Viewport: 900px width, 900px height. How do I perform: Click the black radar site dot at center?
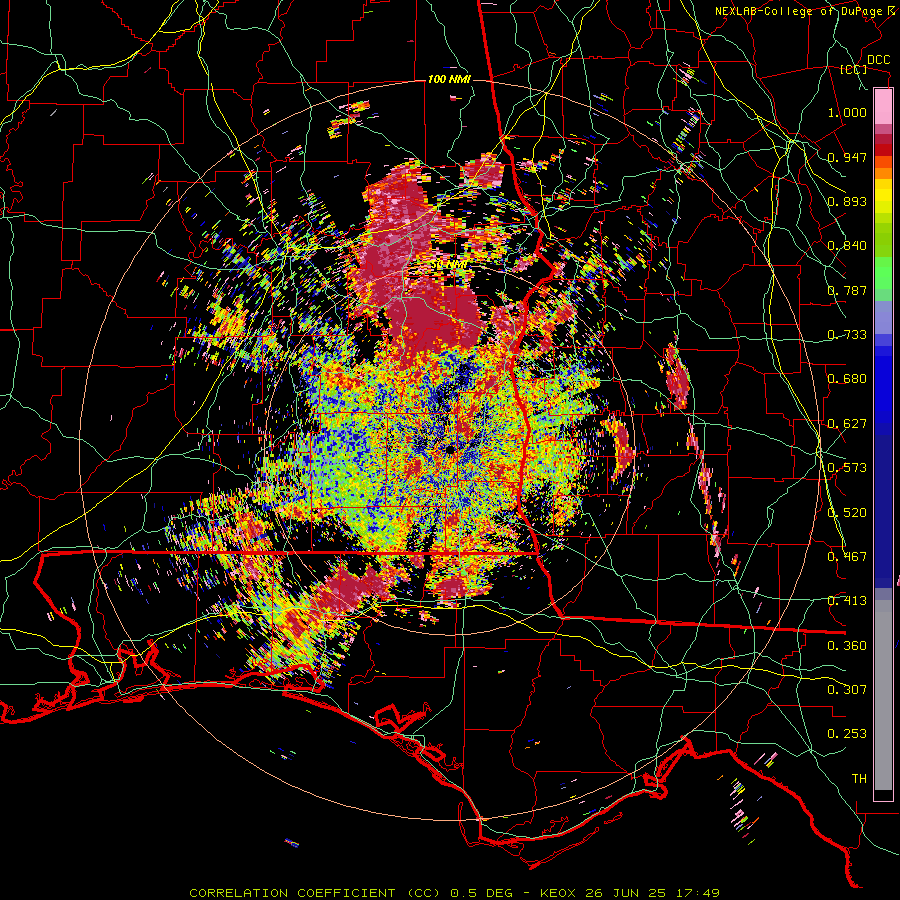450,449
